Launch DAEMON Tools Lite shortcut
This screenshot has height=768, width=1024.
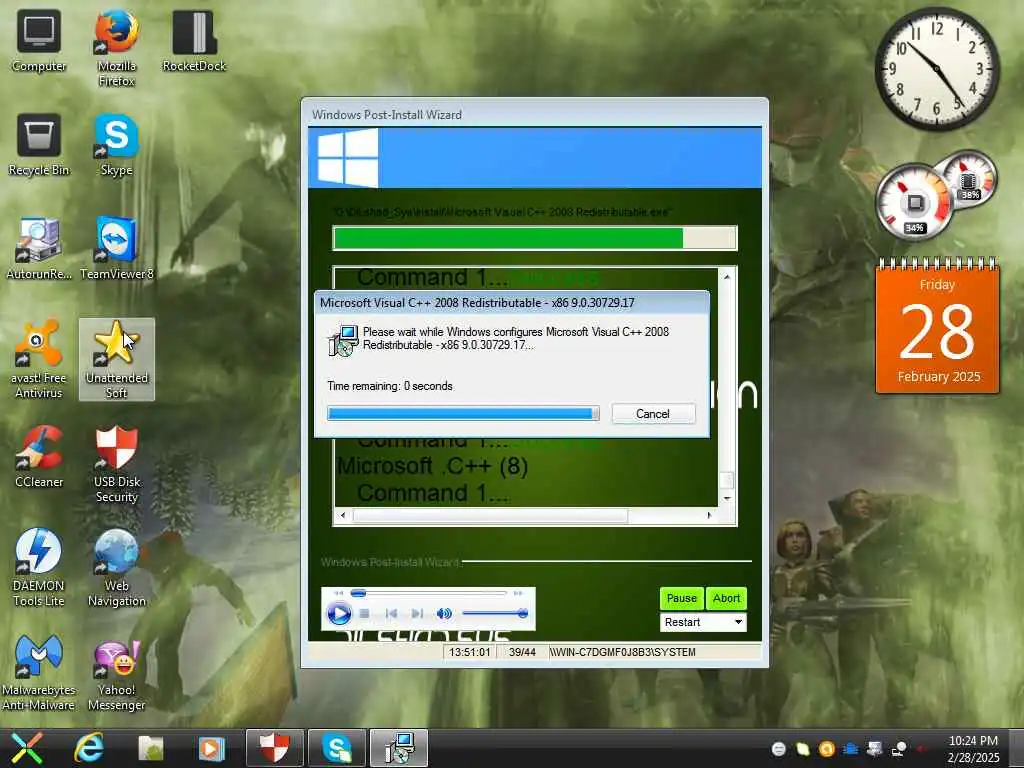point(39,568)
